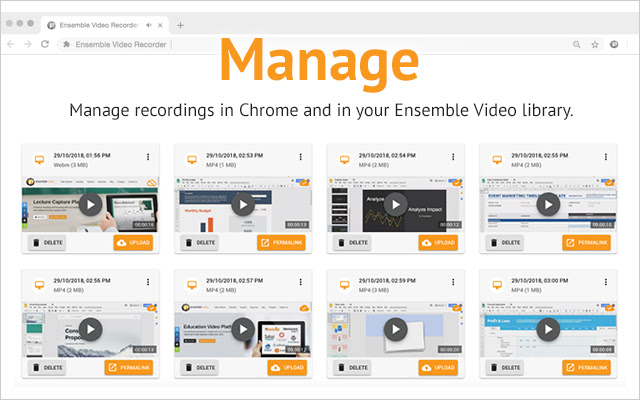The width and height of the screenshot is (640, 400).
Task: Play the 02:56 PM recording
Action: [90, 329]
